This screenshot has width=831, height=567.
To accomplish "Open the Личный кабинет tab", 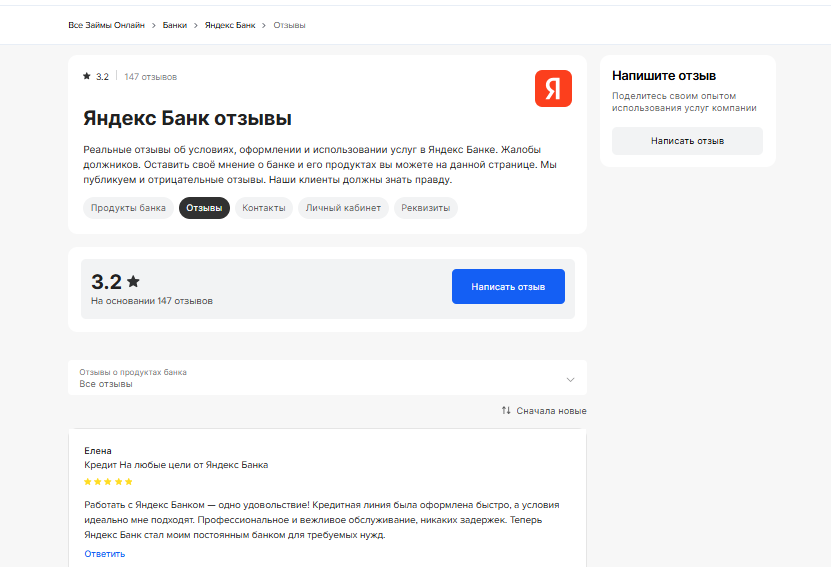I will pos(343,208).
